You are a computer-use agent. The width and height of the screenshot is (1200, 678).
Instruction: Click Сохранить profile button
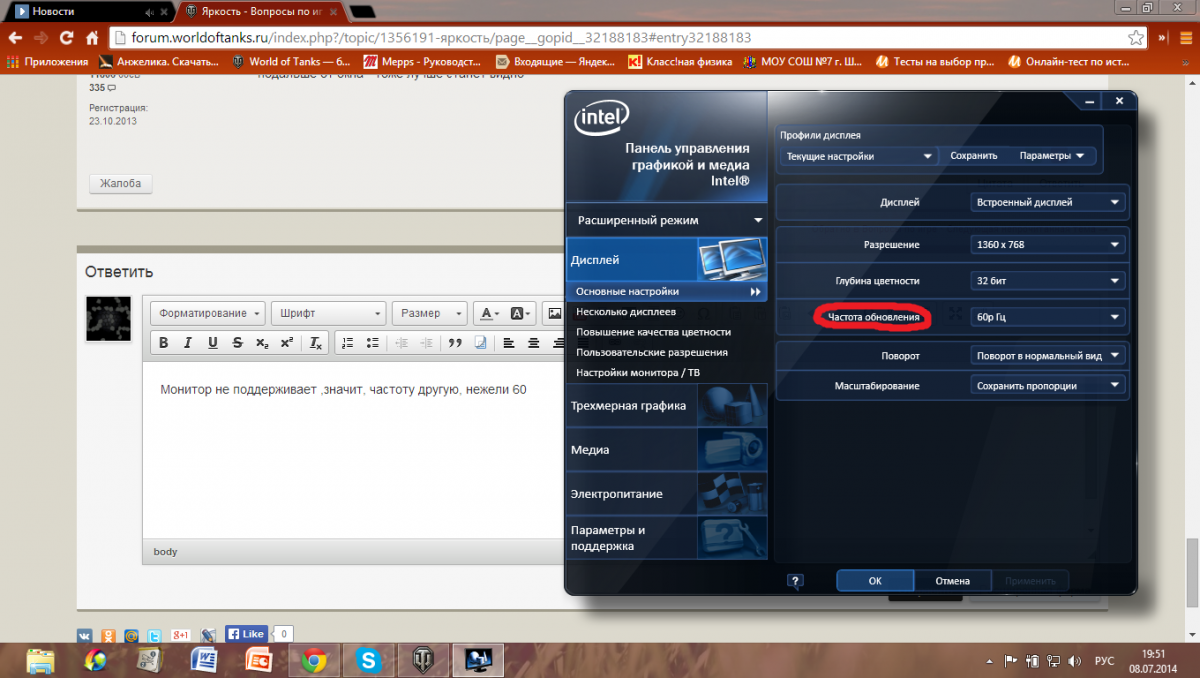(x=973, y=156)
